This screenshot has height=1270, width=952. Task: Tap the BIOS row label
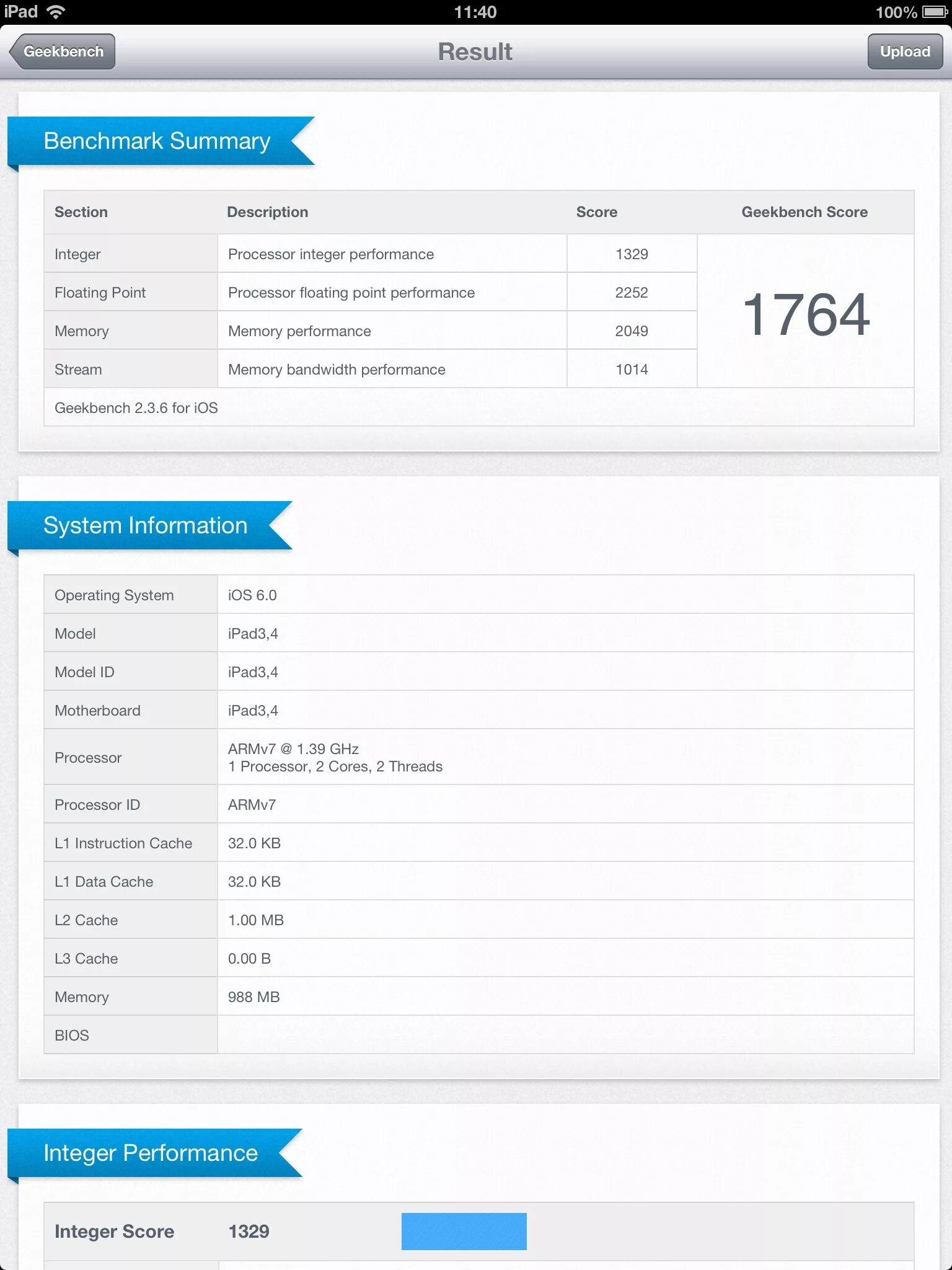[x=72, y=1035]
